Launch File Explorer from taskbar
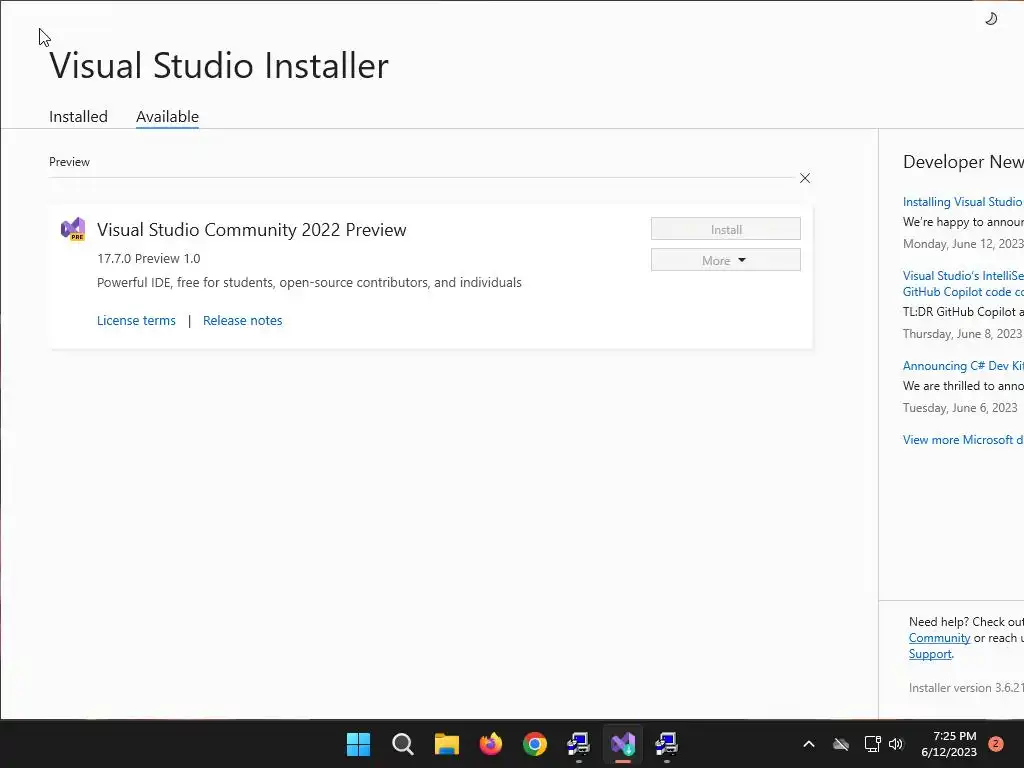Screen dimensions: 1024x768 click(447, 744)
